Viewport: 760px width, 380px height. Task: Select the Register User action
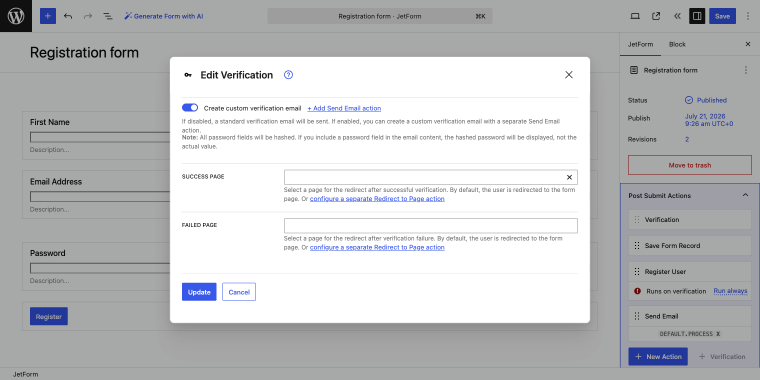[690, 271]
